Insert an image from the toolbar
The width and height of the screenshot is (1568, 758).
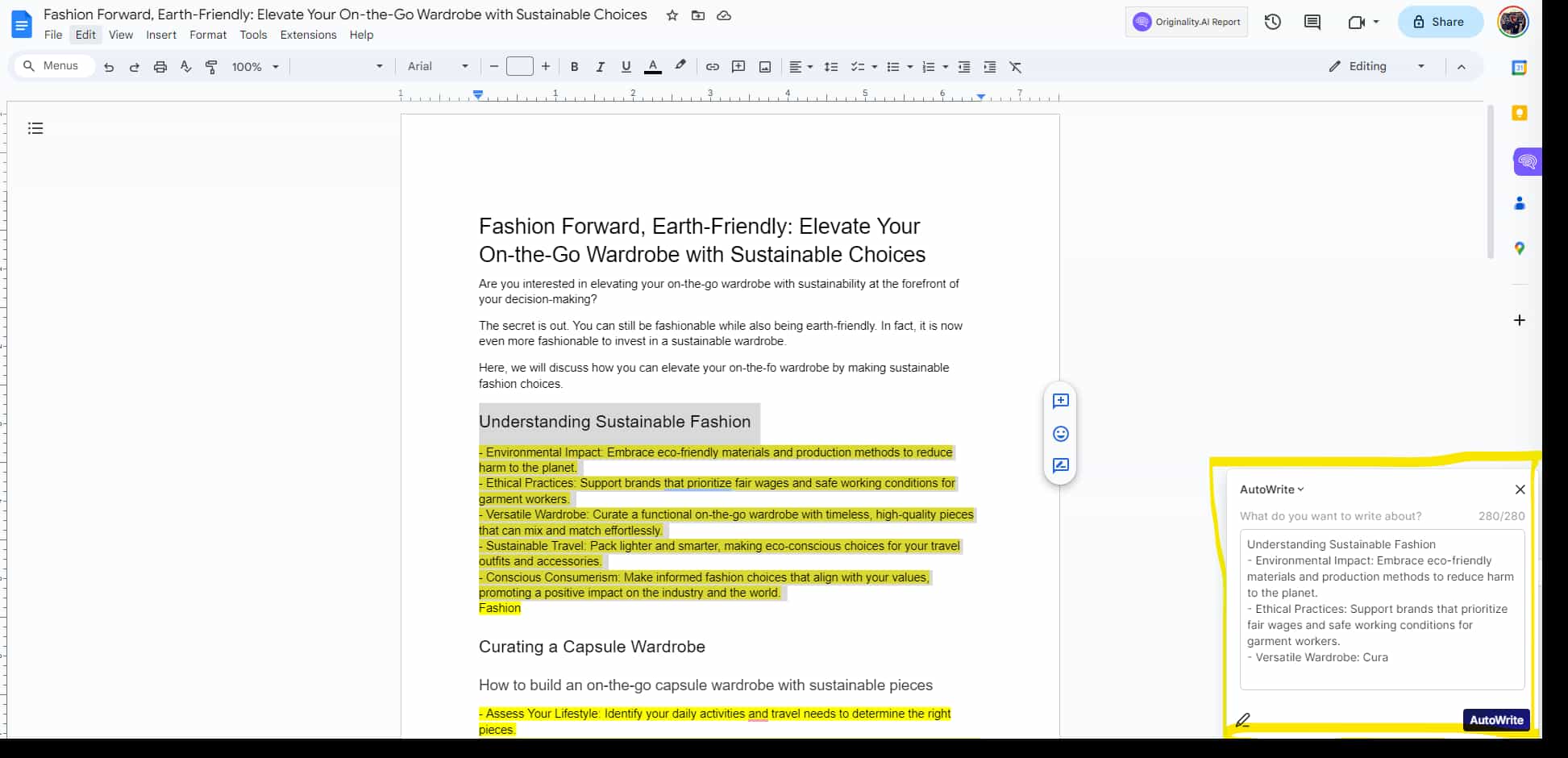pos(764,66)
